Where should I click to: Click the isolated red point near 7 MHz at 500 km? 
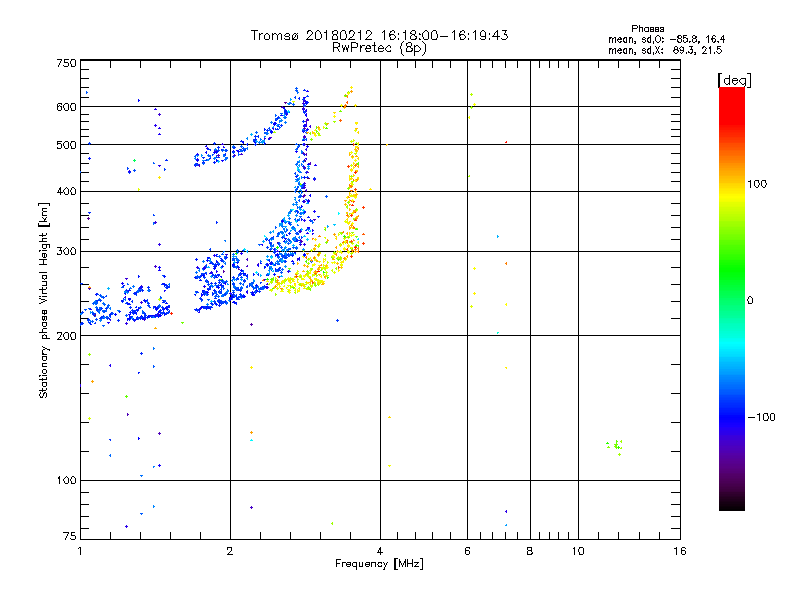506,142
